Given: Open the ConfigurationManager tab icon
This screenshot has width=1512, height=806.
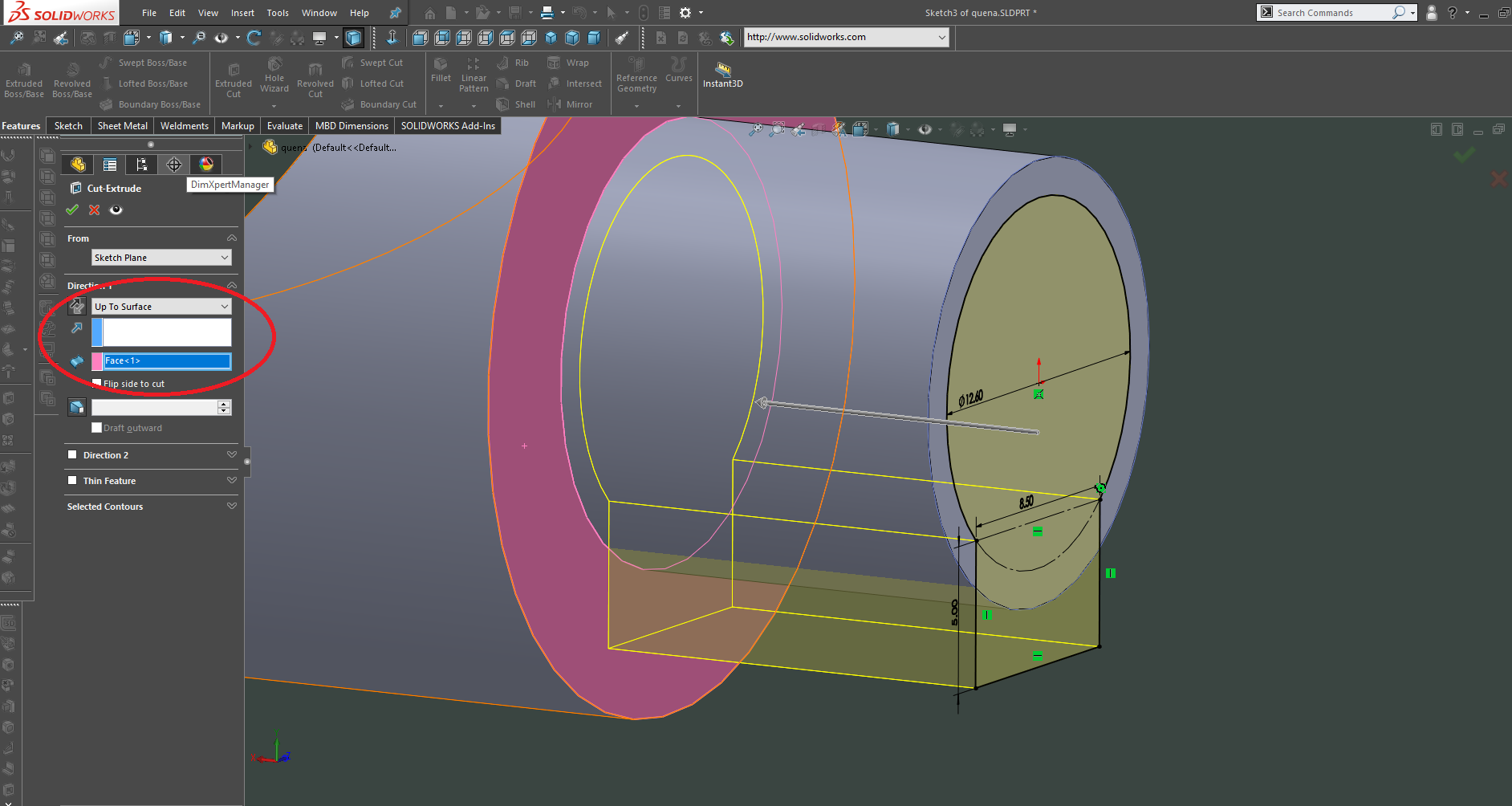Looking at the screenshot, I should tap(142, 165).
